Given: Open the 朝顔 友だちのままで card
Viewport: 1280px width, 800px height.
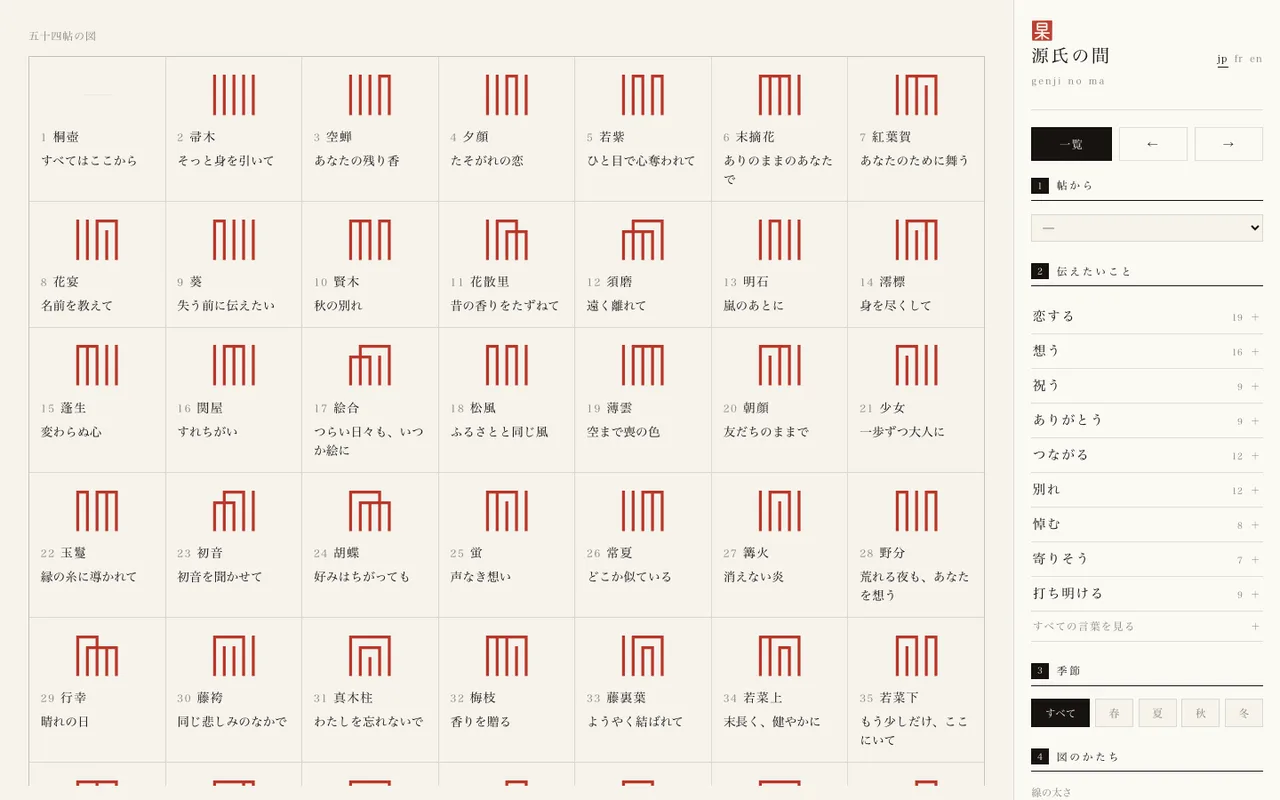Looking at the screenshot, I should [779, 400].
